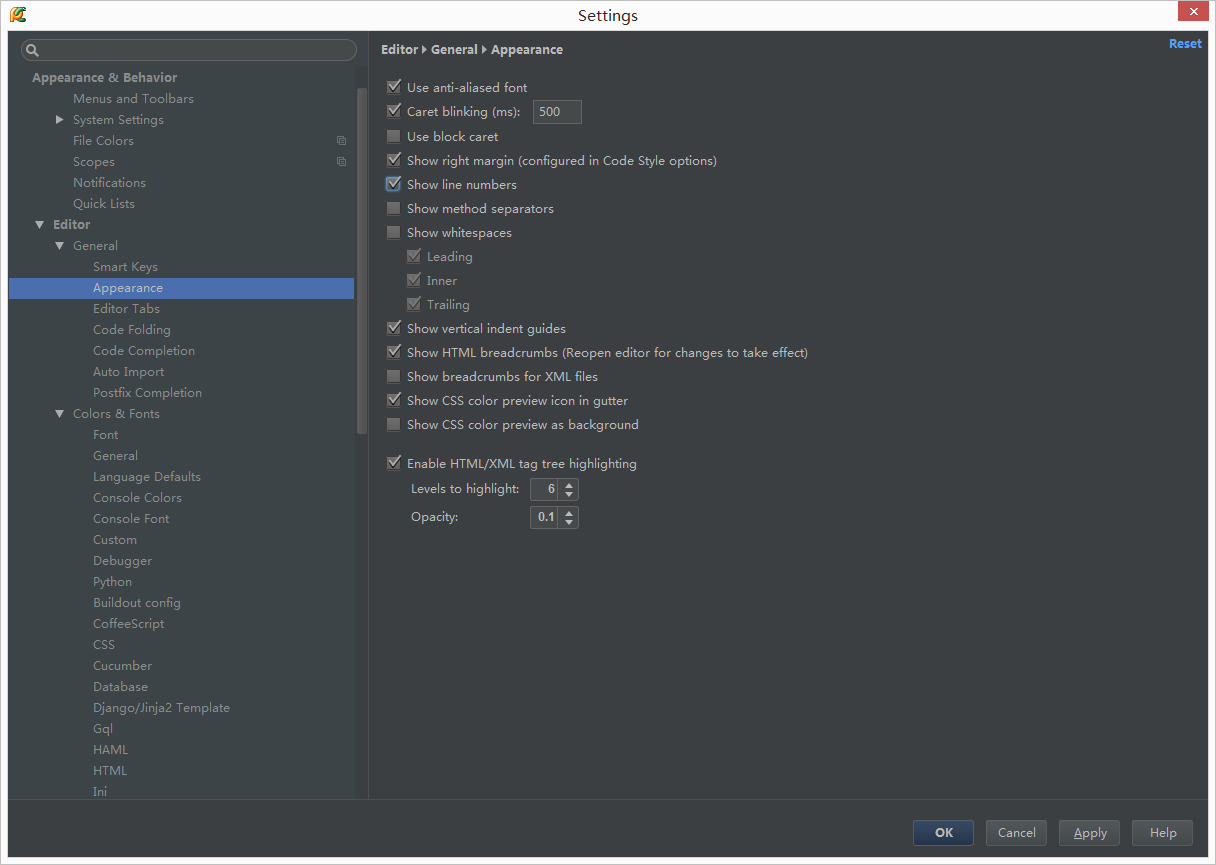Image resolution: width=1216 pixels, height=865 pixels.
Task: Collapse the Editor tree section
Action: [x=40, y=225]
